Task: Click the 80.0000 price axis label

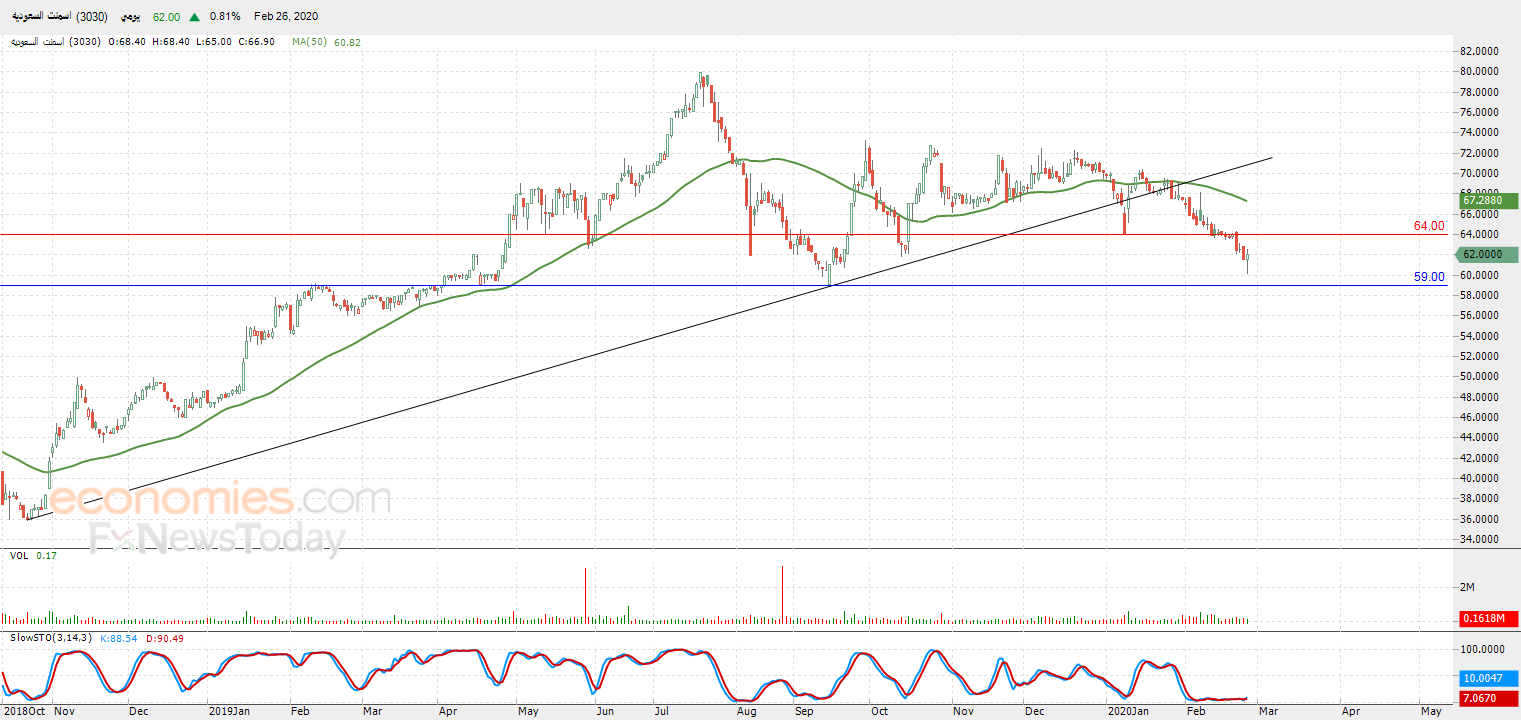Action: coord(1481,71)
